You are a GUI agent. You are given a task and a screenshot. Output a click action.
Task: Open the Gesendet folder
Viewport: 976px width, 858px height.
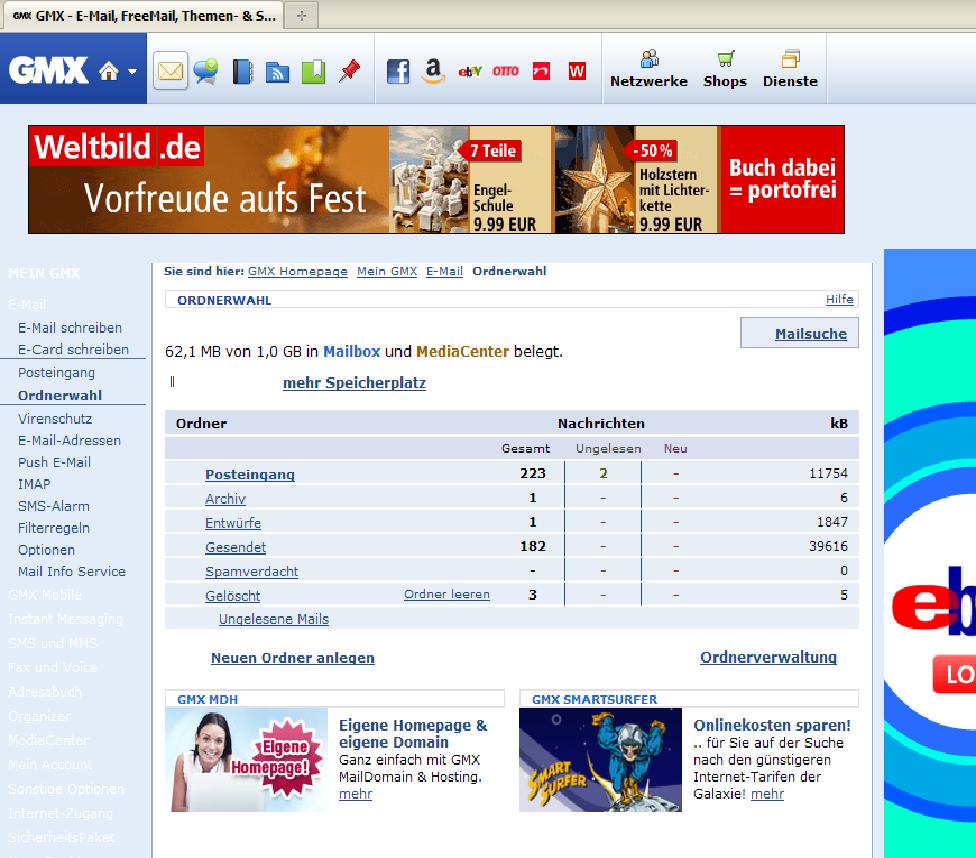tap(235, 547)
